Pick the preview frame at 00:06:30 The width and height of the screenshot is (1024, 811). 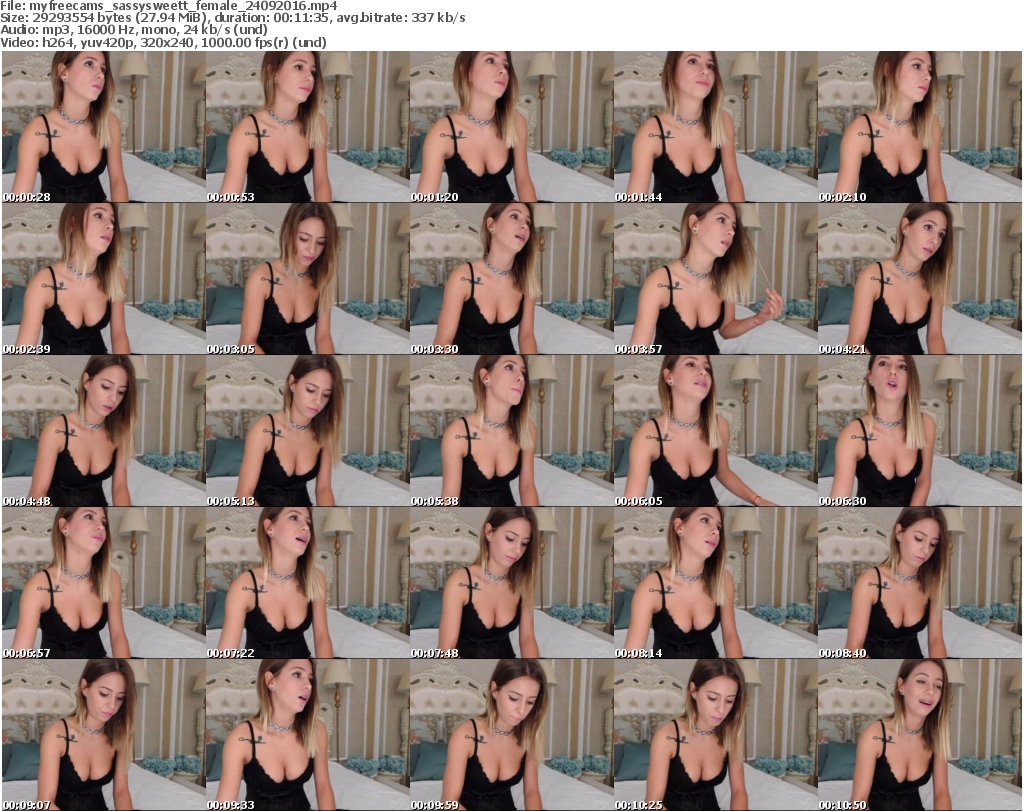[x=920, y=431]
